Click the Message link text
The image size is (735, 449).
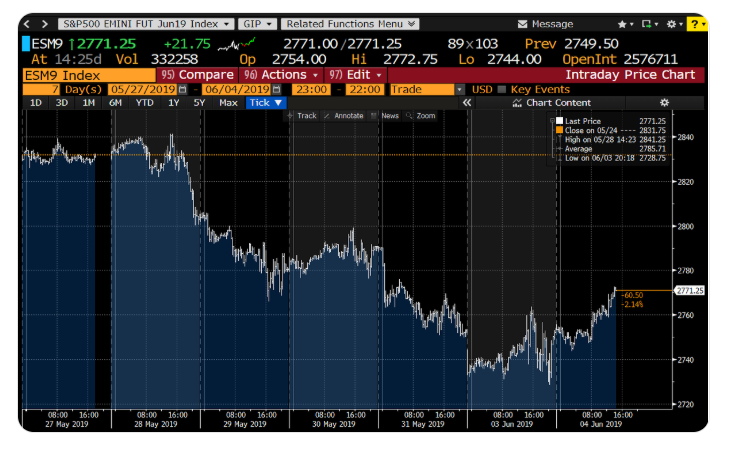552,24
